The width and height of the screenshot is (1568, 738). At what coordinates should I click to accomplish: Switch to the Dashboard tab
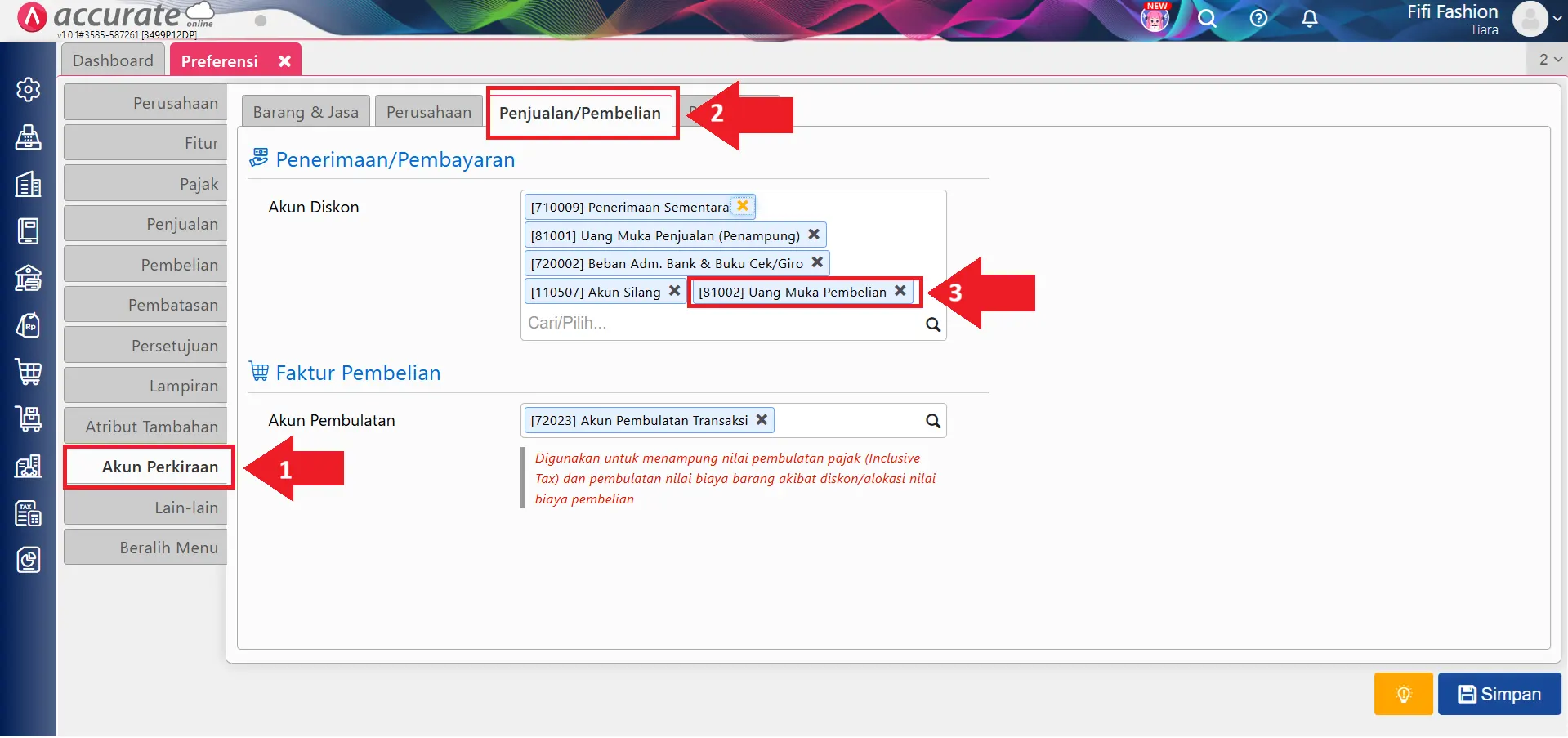pyautogui.click(x=113, y=60)
